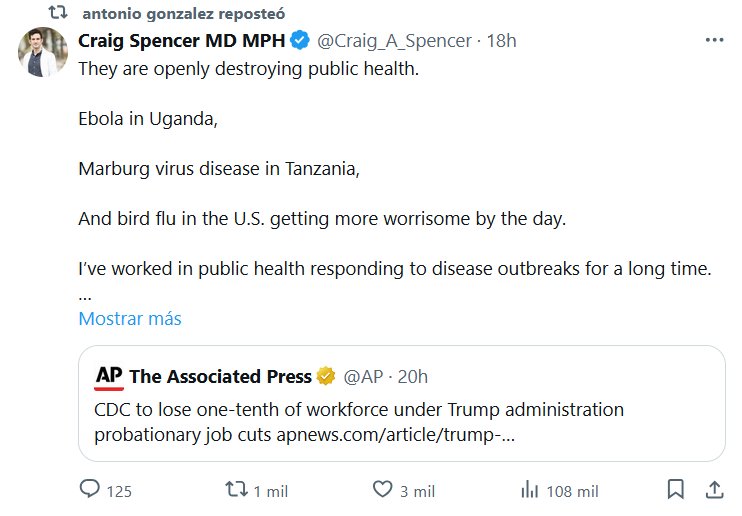Click the reply comment icon
The image size is (742, 516).
91,490
